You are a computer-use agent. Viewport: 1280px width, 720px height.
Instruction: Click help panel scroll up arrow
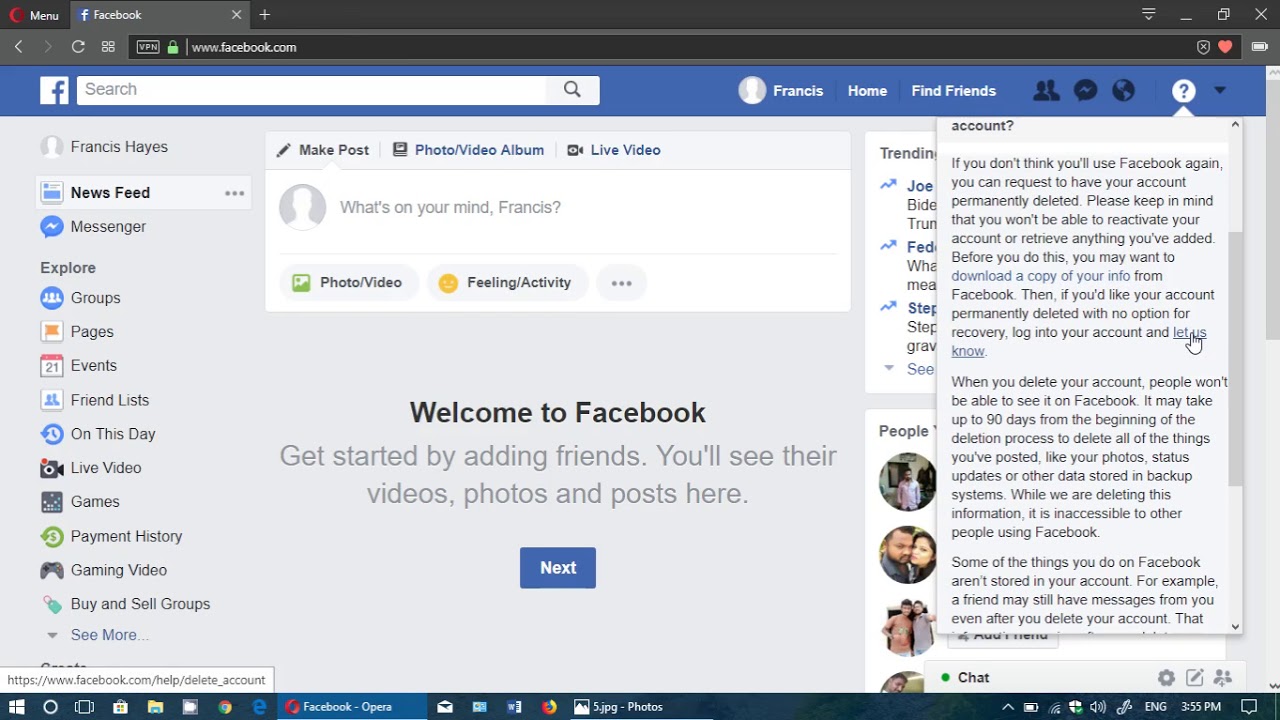pyautogui.click(x=1235, y=124)
